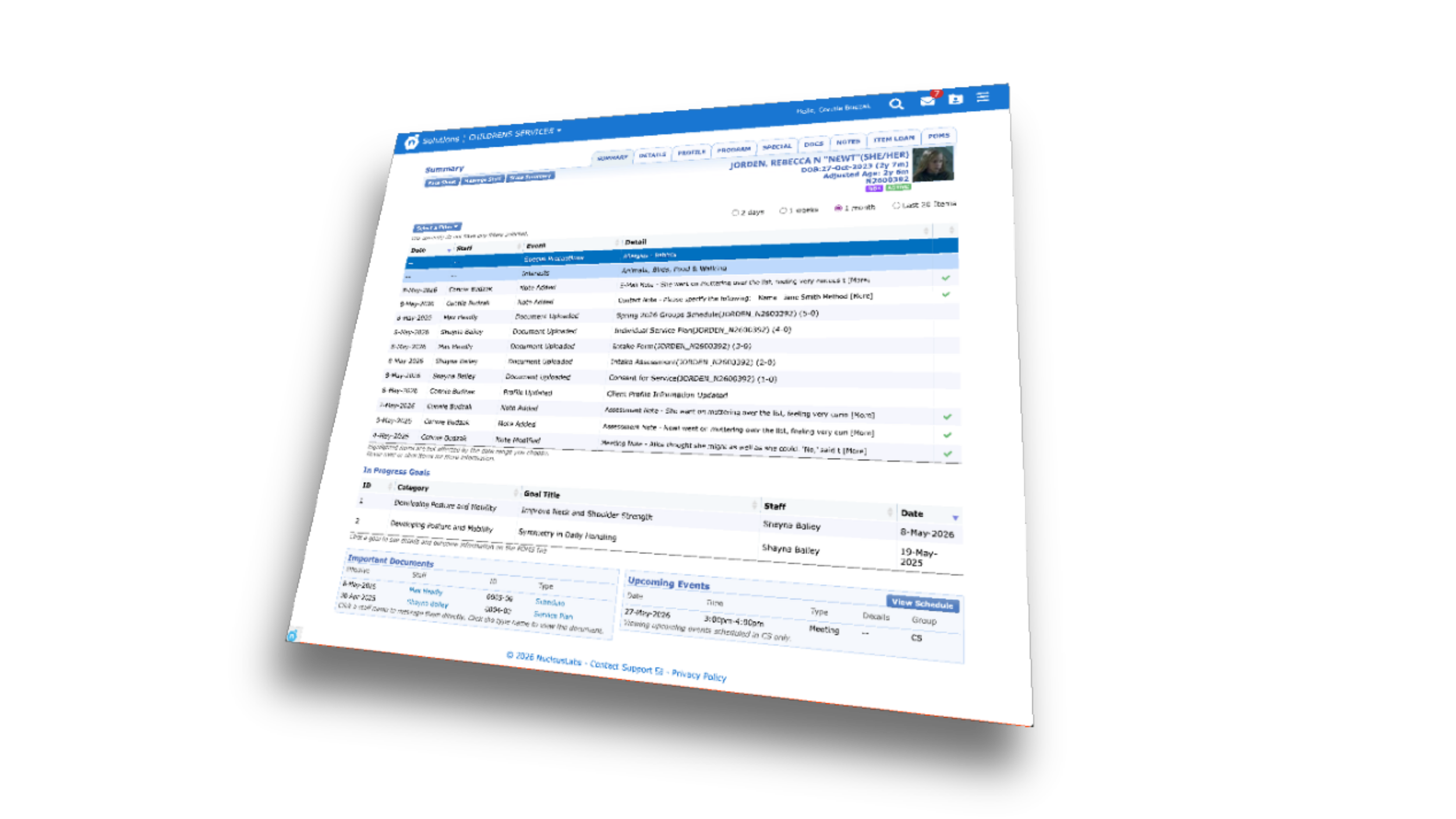Image resolution: width=1456 pixels, height=819 pixels.
Task: Switch to the Special tab
Action: pyautogui.click(x=777, y=146)
